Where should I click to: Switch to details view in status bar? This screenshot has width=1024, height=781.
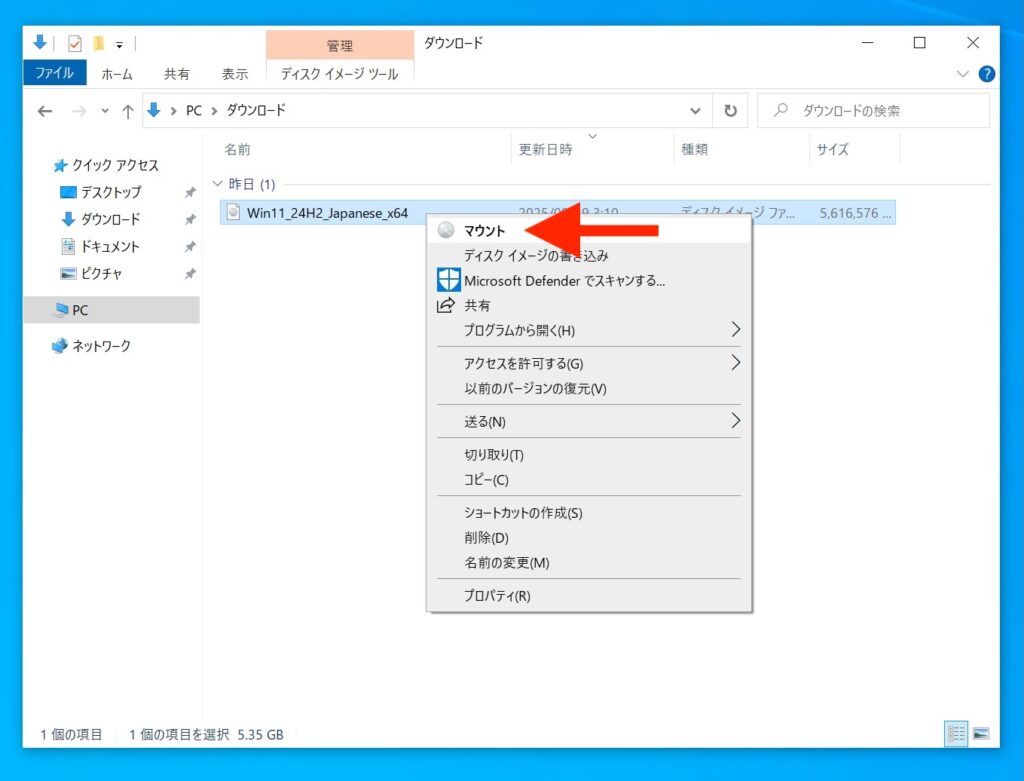[956, 734]
